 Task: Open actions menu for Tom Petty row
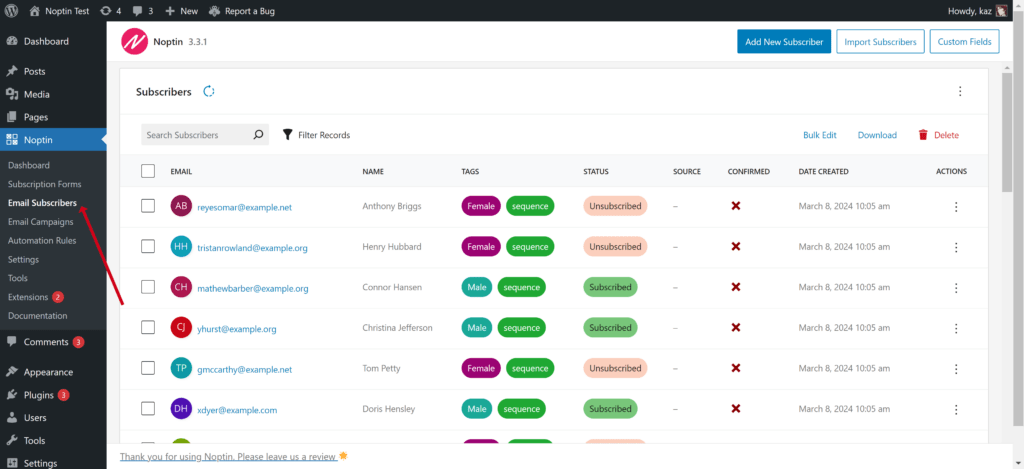[x=956, y=369]
